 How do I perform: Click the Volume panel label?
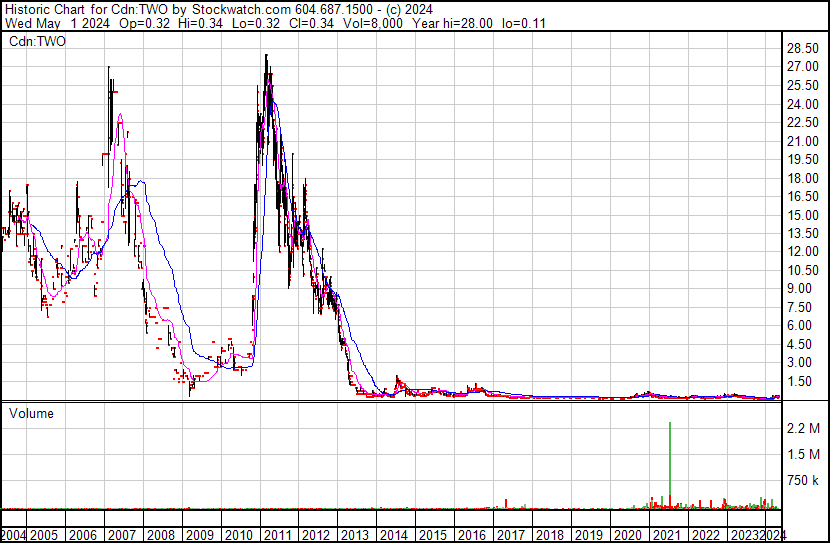(x=31, y=413)
